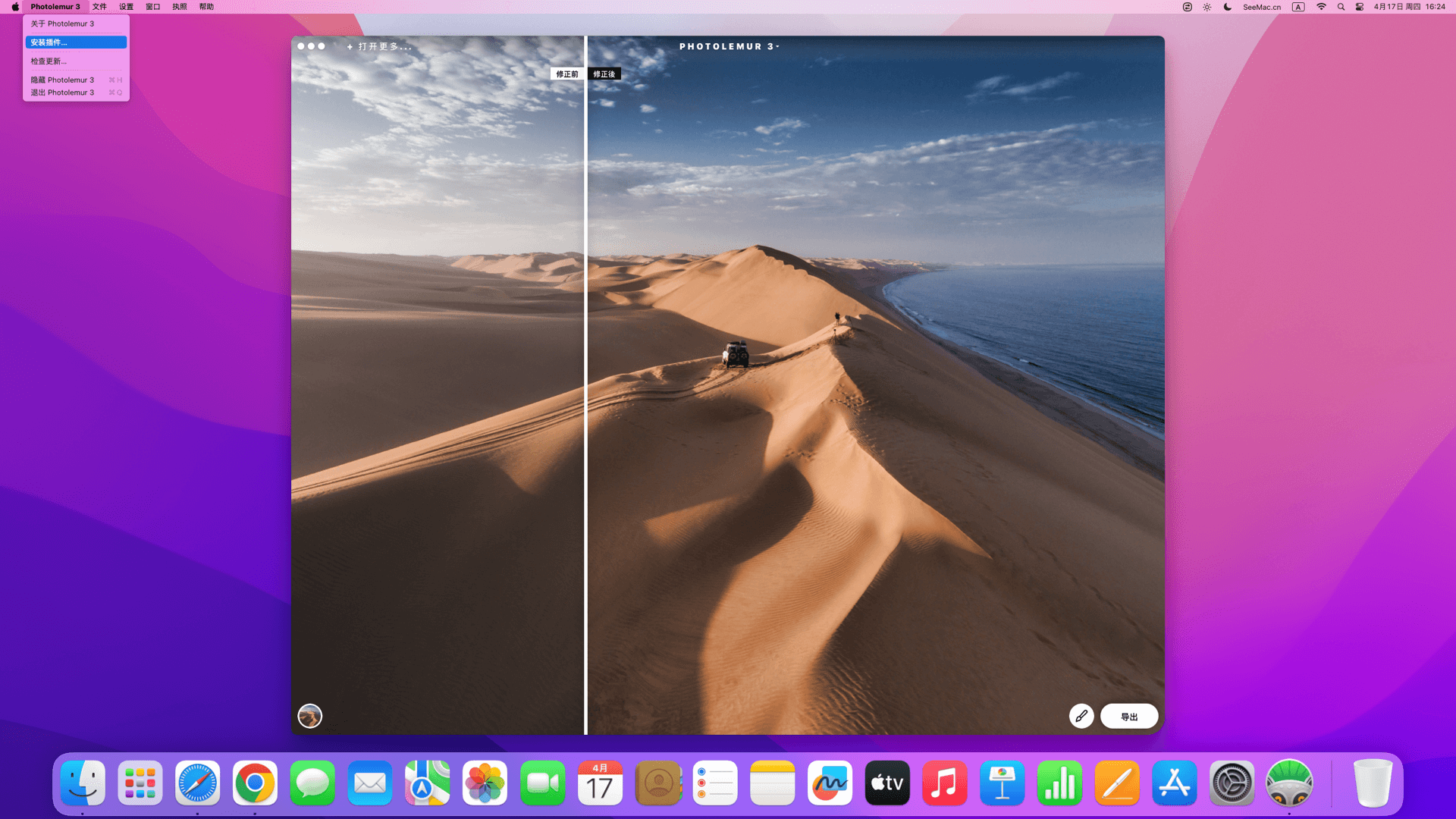Select the desert photo thumbnail
Screen dimensions: 1456x819
click(x=309, y=716)
